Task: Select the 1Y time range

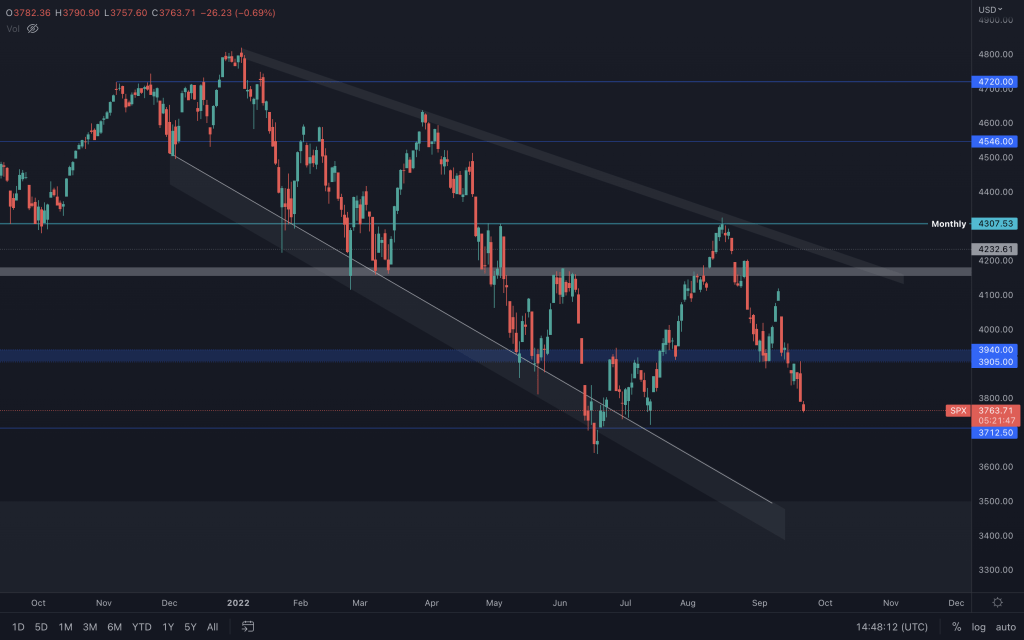Action: click(168, 627)
